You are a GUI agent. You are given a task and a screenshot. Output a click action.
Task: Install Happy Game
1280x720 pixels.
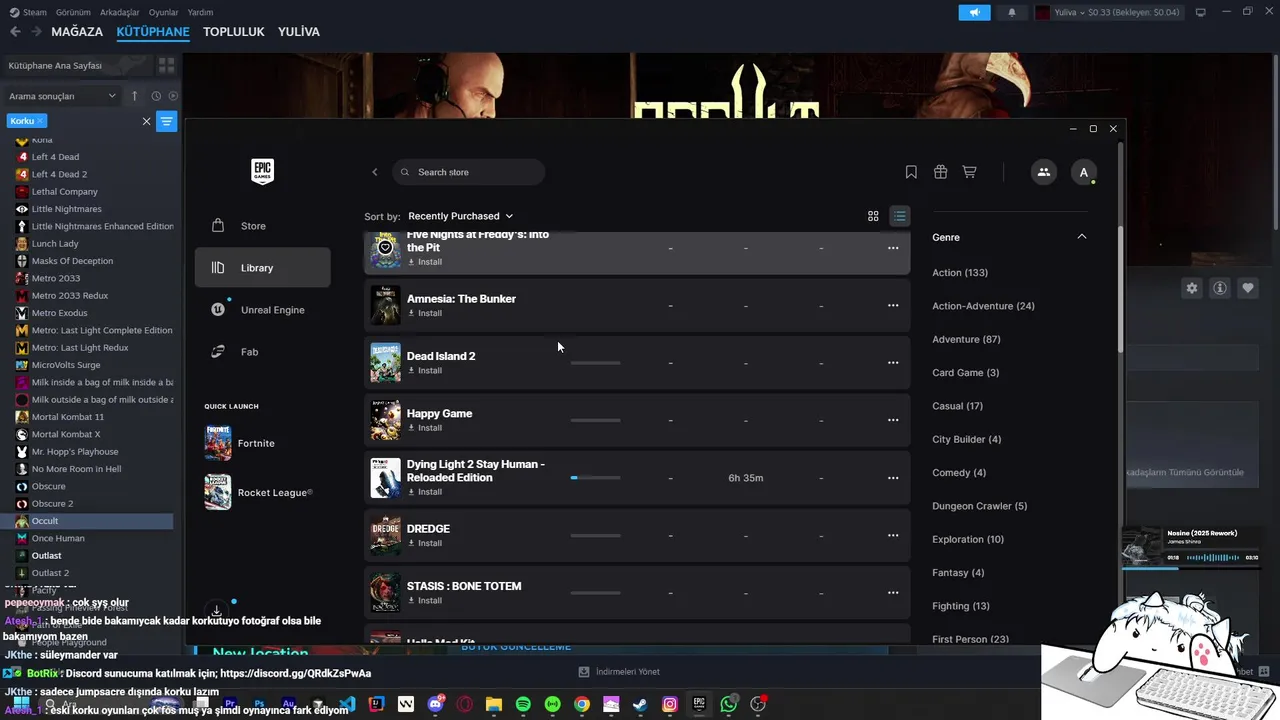(x=425, y=428)
